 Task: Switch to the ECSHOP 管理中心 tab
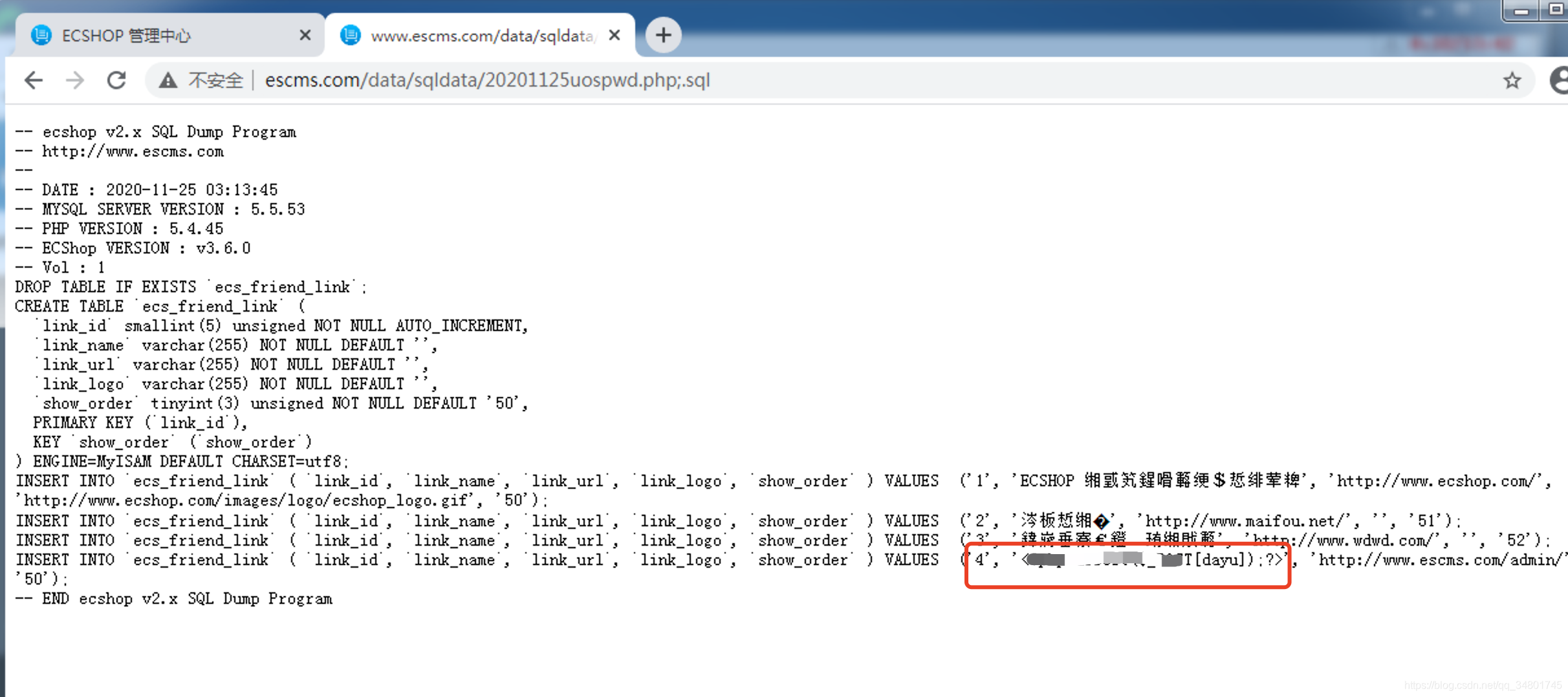pyautogui.click(x=169, y=35)
